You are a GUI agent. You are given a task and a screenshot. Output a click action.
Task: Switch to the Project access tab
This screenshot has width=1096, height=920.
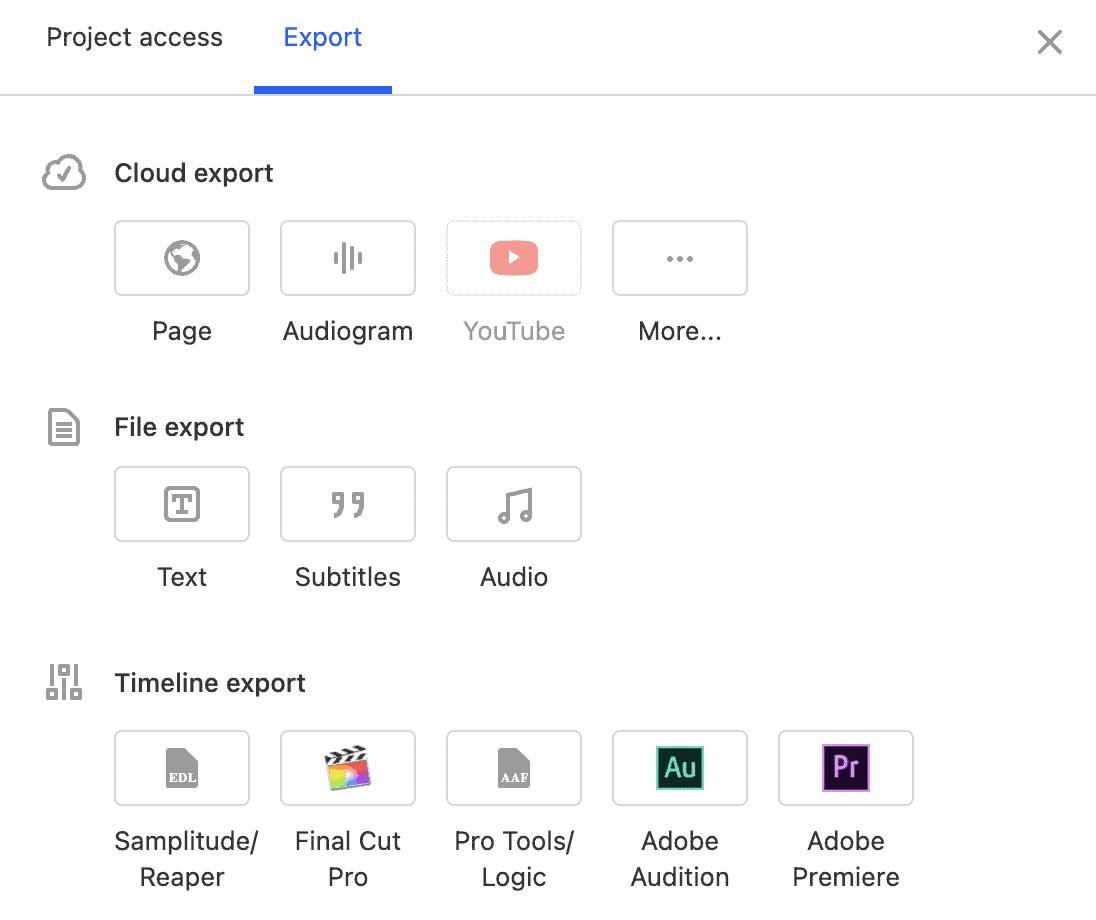(x=134, y=37)
